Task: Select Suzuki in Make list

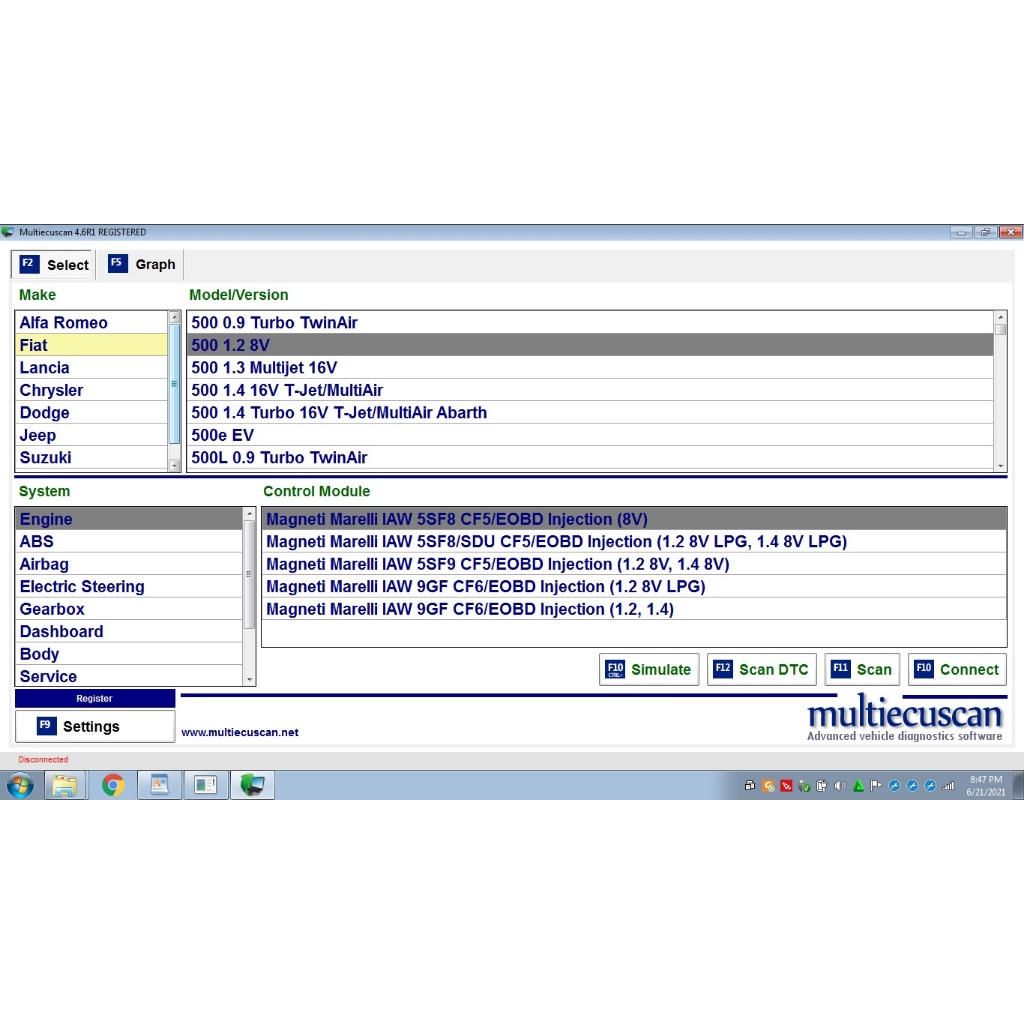Action: (91, 458)
